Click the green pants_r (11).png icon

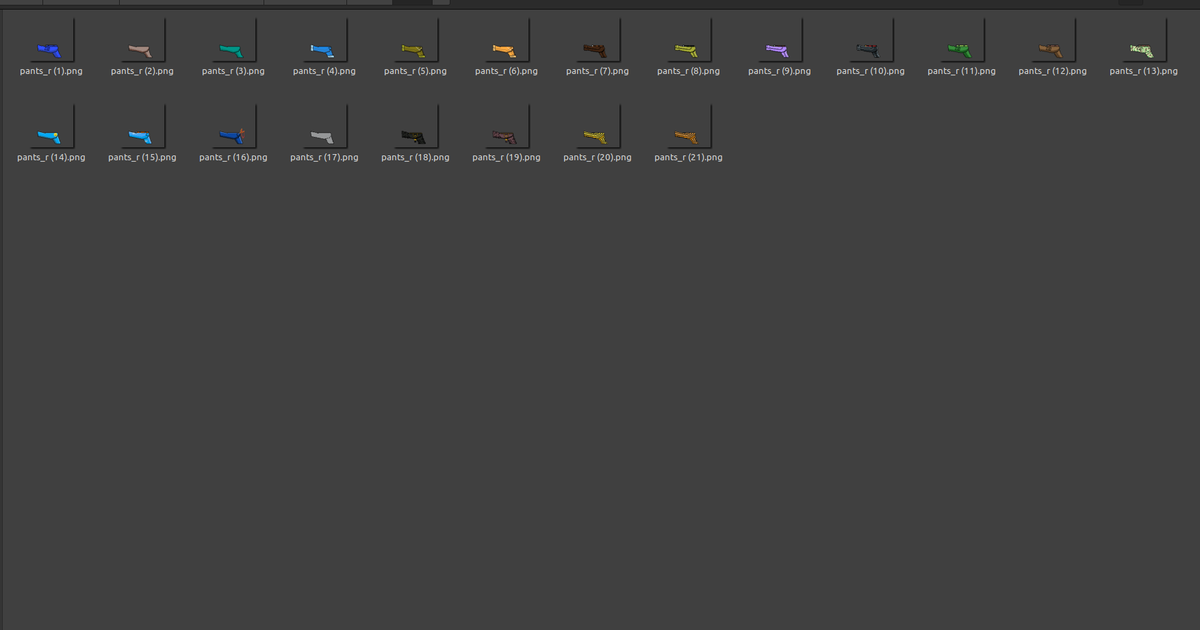click(961, 41)
